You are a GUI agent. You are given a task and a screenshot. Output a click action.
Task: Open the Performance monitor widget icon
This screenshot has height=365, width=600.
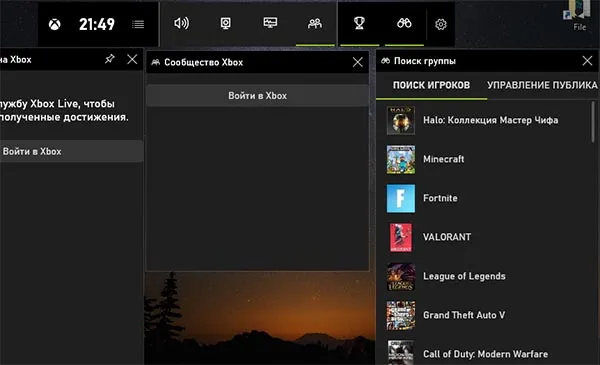pyautogui.click(x=270, y=23)
